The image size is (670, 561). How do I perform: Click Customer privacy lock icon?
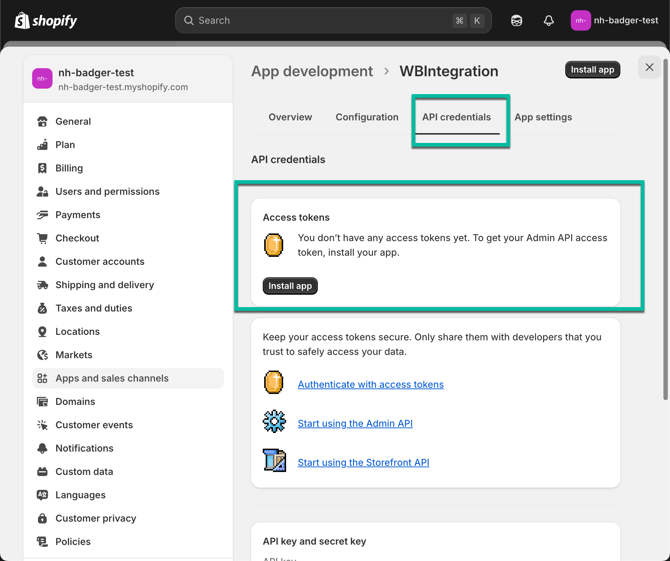(42, 518)
